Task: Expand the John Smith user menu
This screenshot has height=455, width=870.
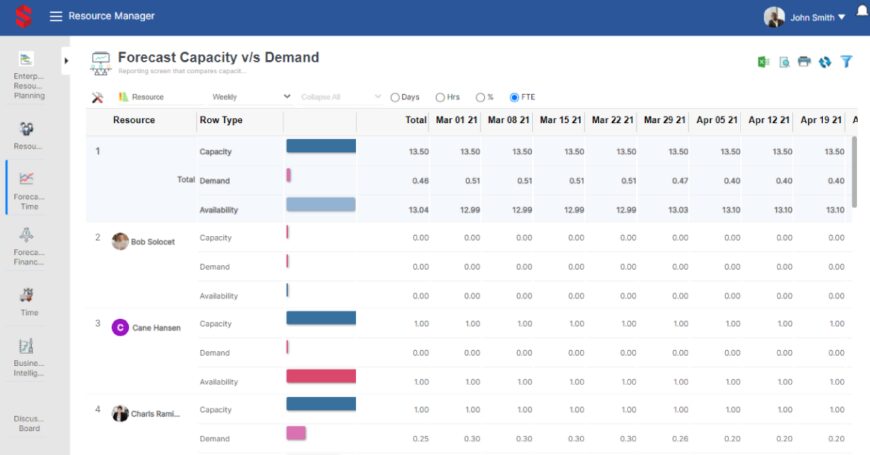Action: pos(806,17)
